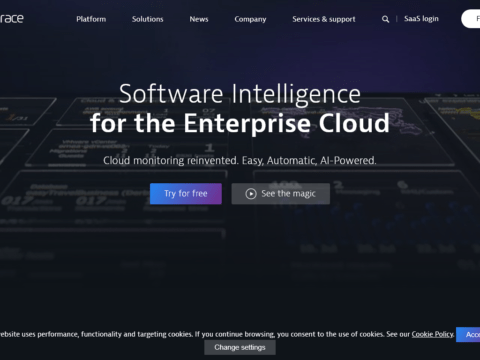Go to the News section
This screenshot has width=480, height=360.
point(199,19)
